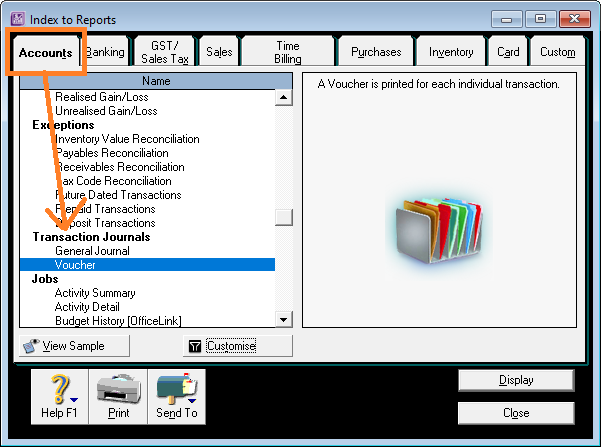This screenshot has width=601, height=447.
Task: Click the Transaction Journals group heading
Action: tap(91, 237)
